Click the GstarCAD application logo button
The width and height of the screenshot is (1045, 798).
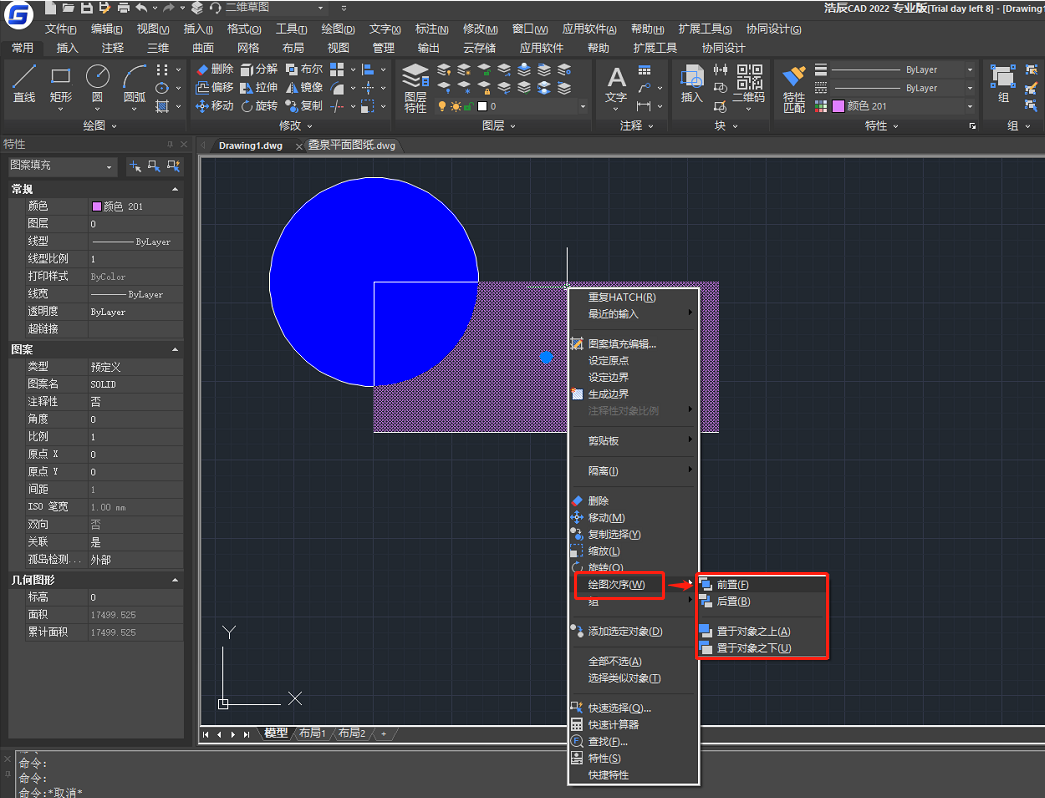18,15
